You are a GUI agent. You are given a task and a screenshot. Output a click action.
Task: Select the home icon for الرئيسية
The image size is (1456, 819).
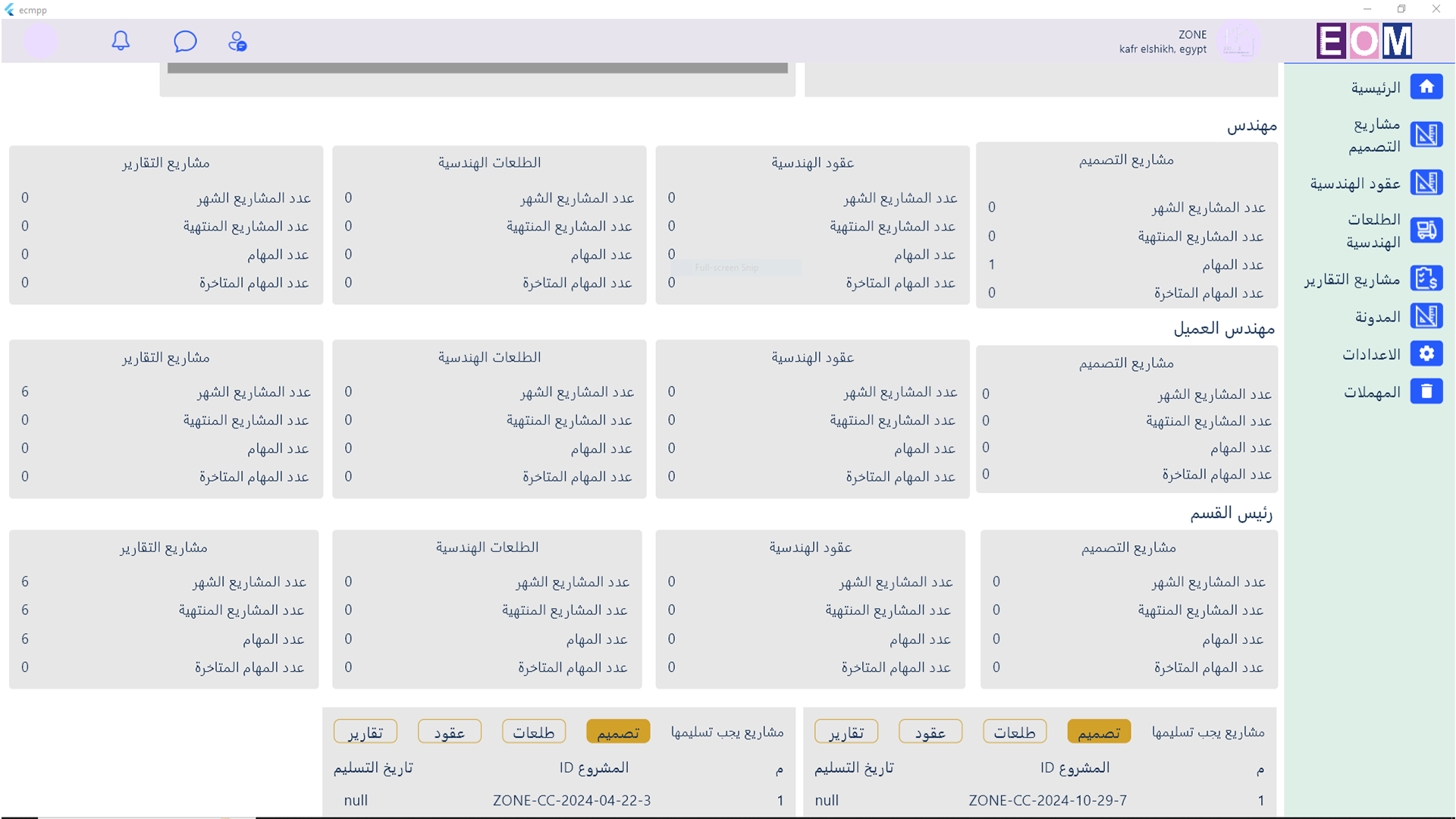point(1426,86)
